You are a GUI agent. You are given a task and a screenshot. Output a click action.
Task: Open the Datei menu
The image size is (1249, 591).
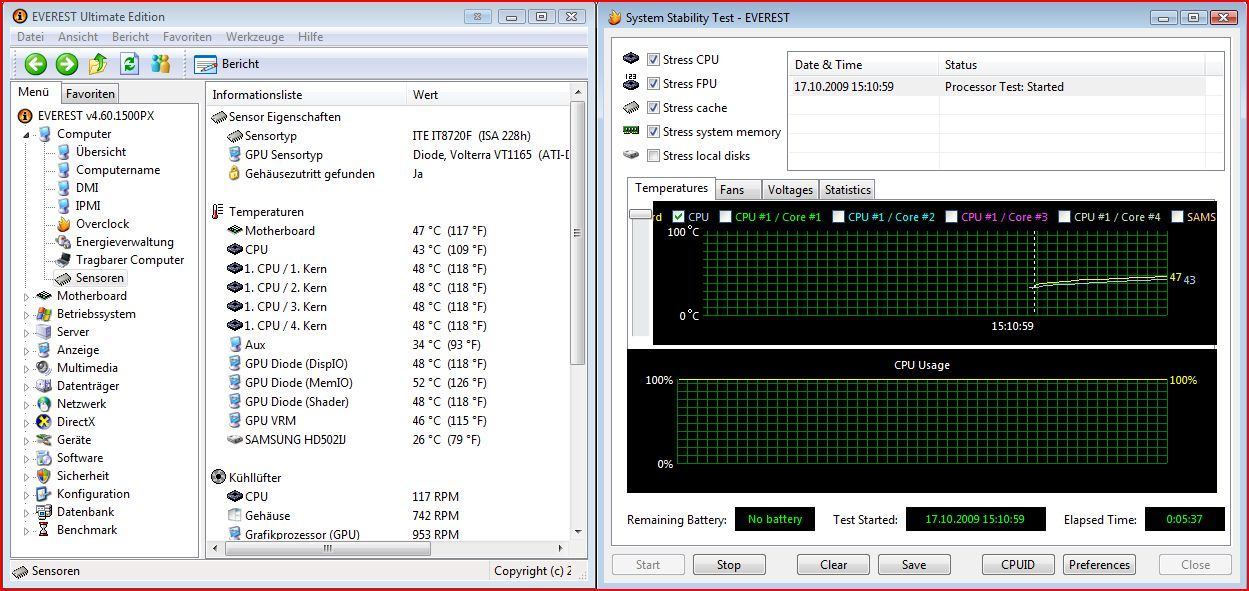point(31,37)
